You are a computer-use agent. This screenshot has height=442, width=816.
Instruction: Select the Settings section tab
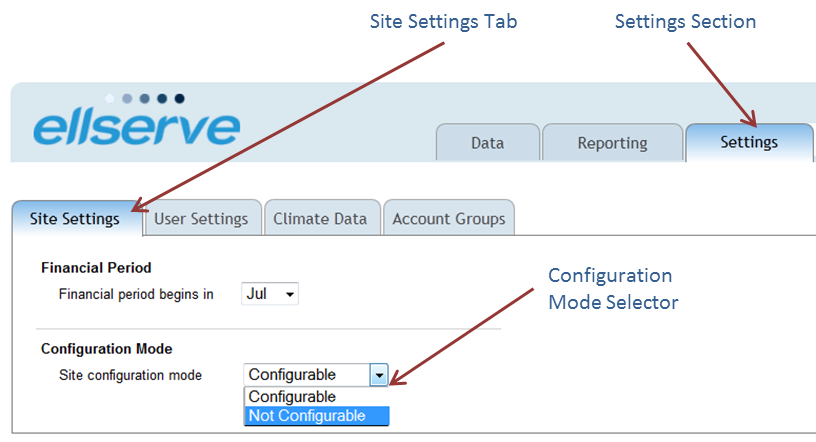point(749,142)
